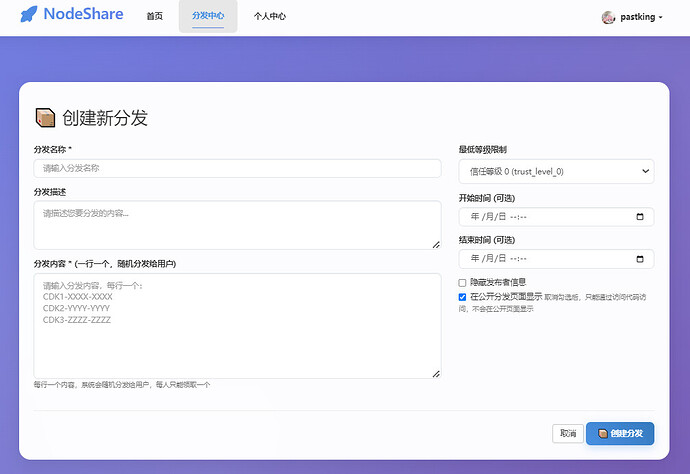
Task: Grab the 分发内容 textarea resize handle
Action: (x=436, y=374)
